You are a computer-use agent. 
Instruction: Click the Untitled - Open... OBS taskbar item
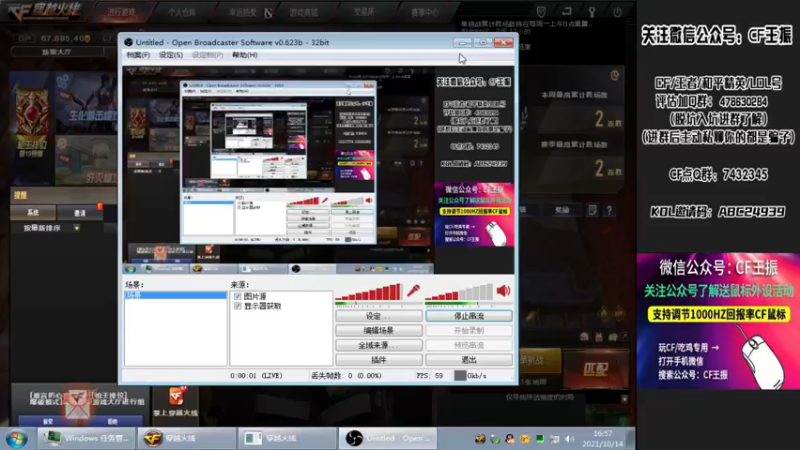pyautogui.click(x=388, y=438)
